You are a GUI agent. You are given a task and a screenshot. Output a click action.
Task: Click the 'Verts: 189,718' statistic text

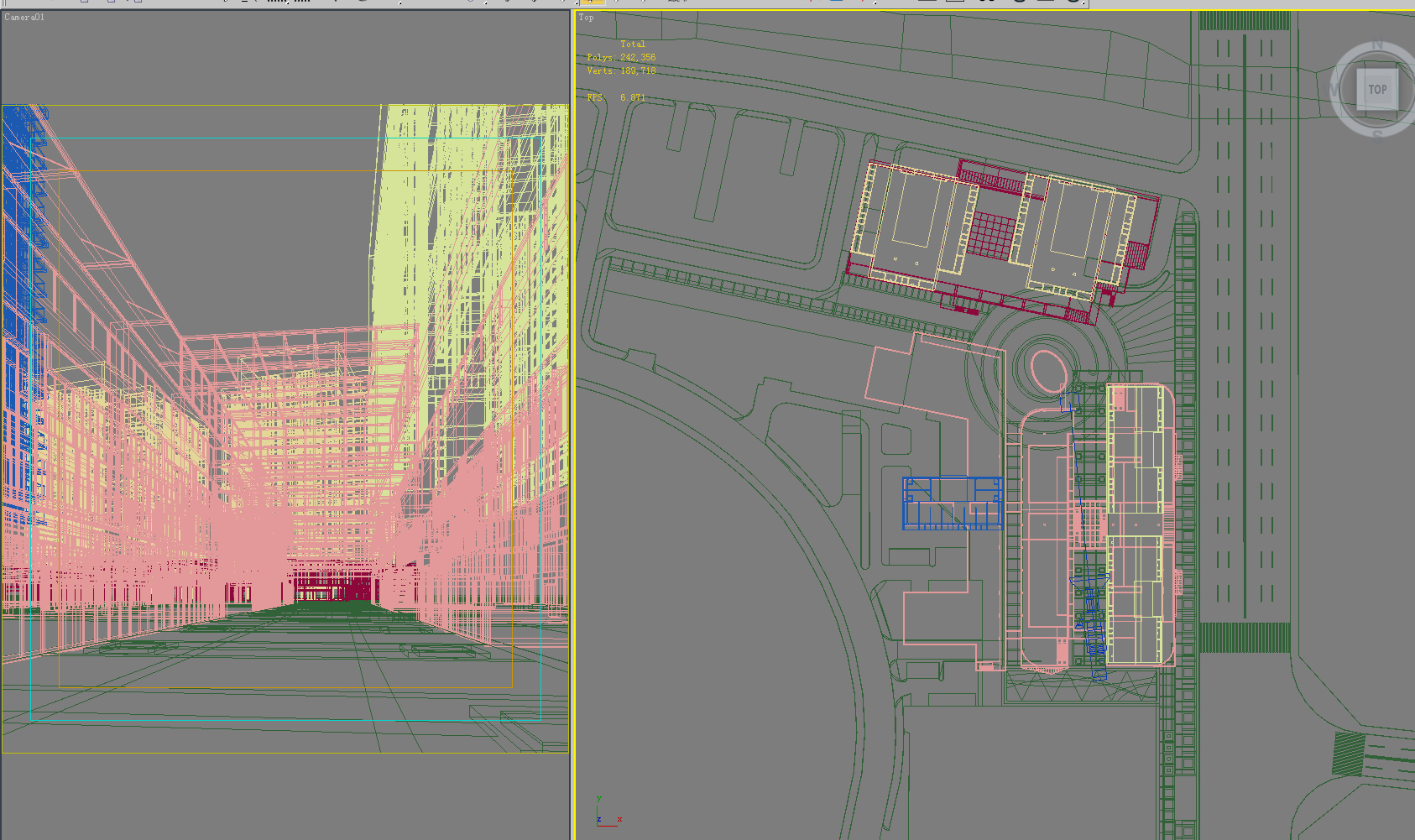pyautogui.click(x=621, y=70)
